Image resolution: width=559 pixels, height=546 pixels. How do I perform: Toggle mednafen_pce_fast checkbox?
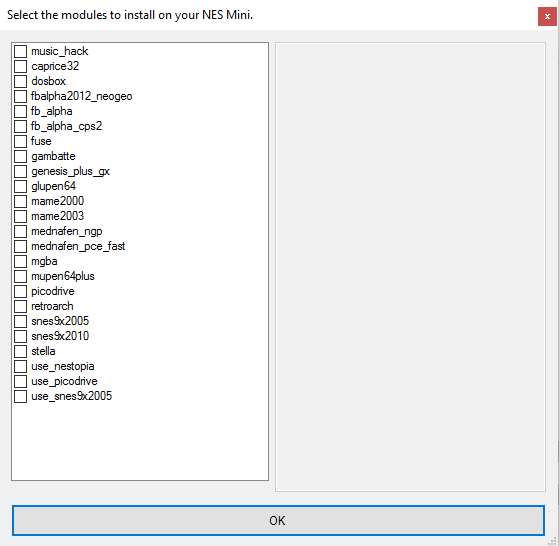[x=20, y=246]
